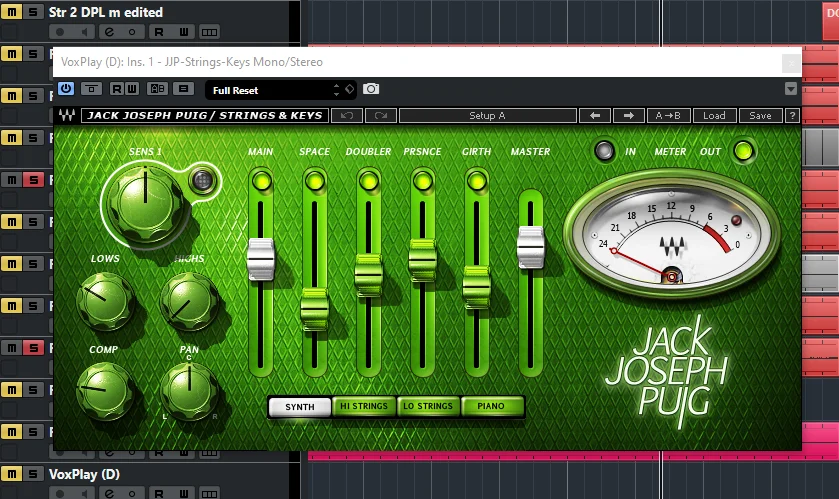Click the GIRTH fader handle

(x=476, y=286)
